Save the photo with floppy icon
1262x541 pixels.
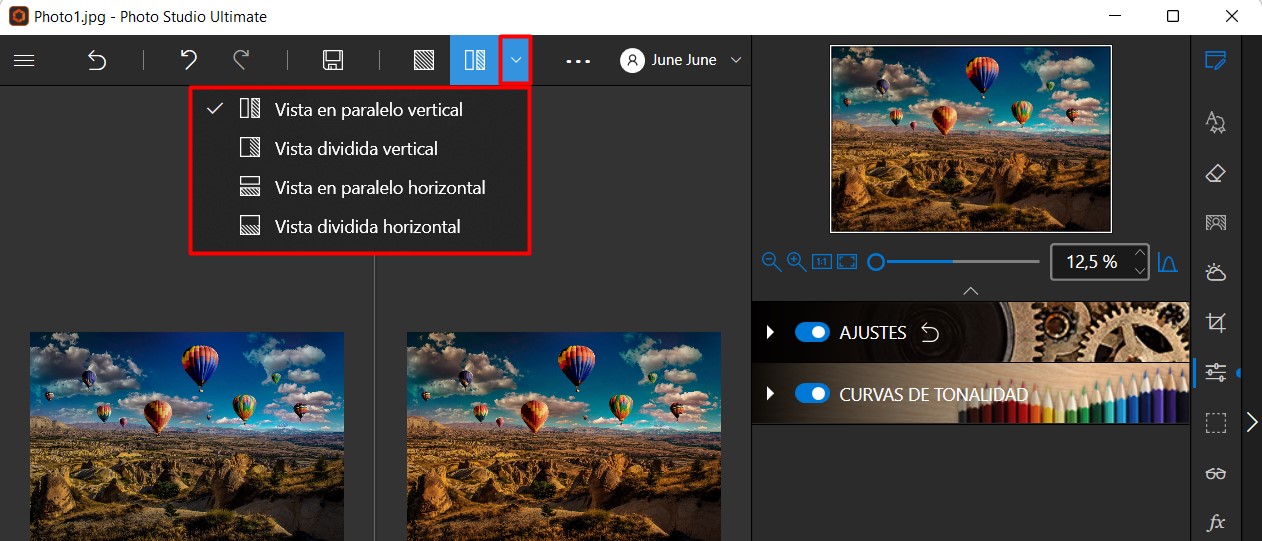(333, 60)
